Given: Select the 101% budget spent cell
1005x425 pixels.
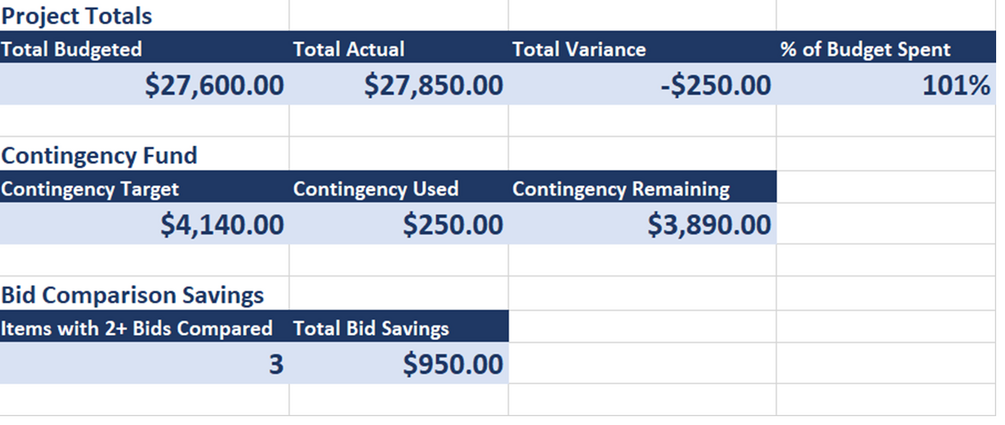Looking at the screenshot, I should 886,84.
